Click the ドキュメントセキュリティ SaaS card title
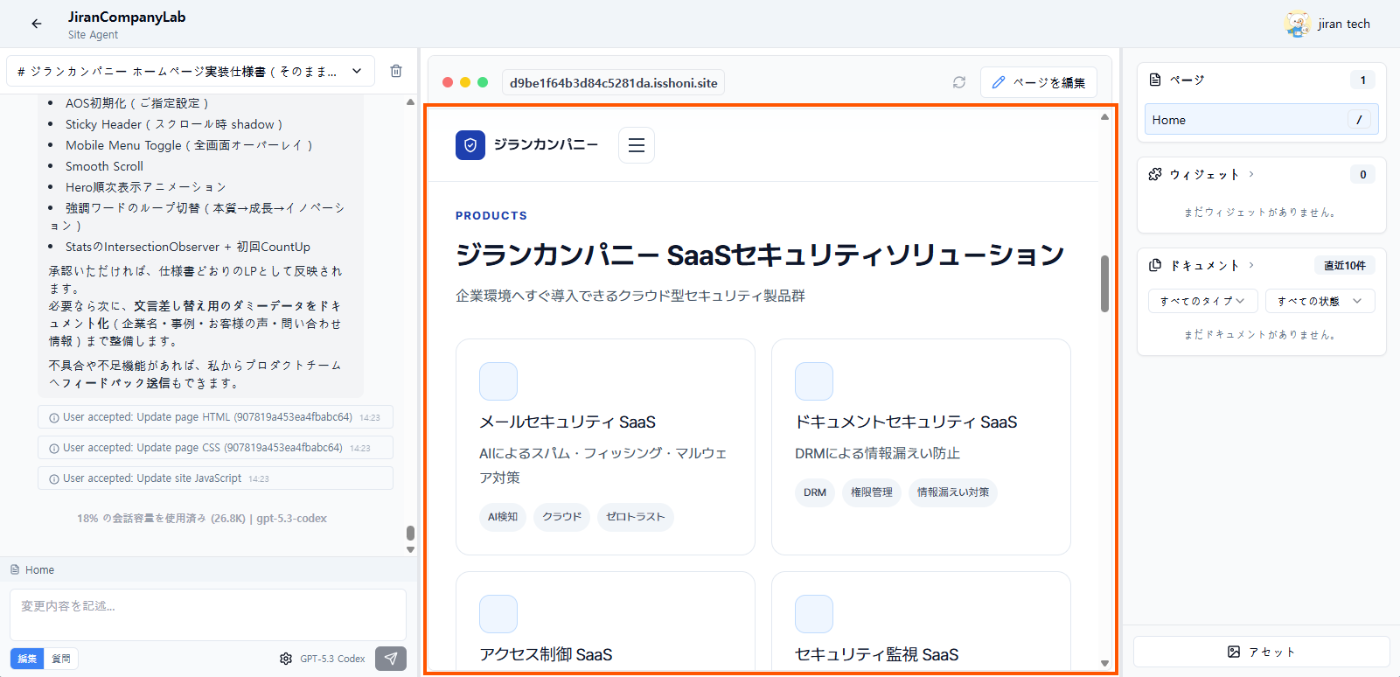 coord(906,422)
